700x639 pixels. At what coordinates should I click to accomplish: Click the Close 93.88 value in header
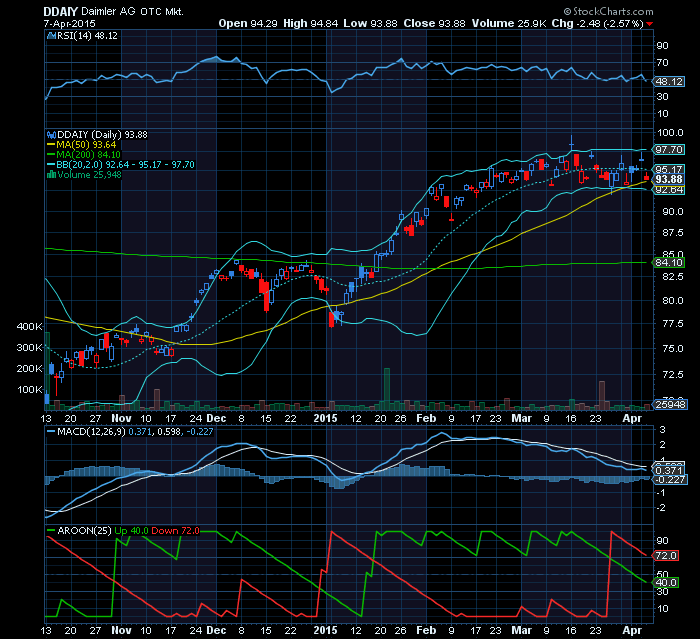click(434, 23)
